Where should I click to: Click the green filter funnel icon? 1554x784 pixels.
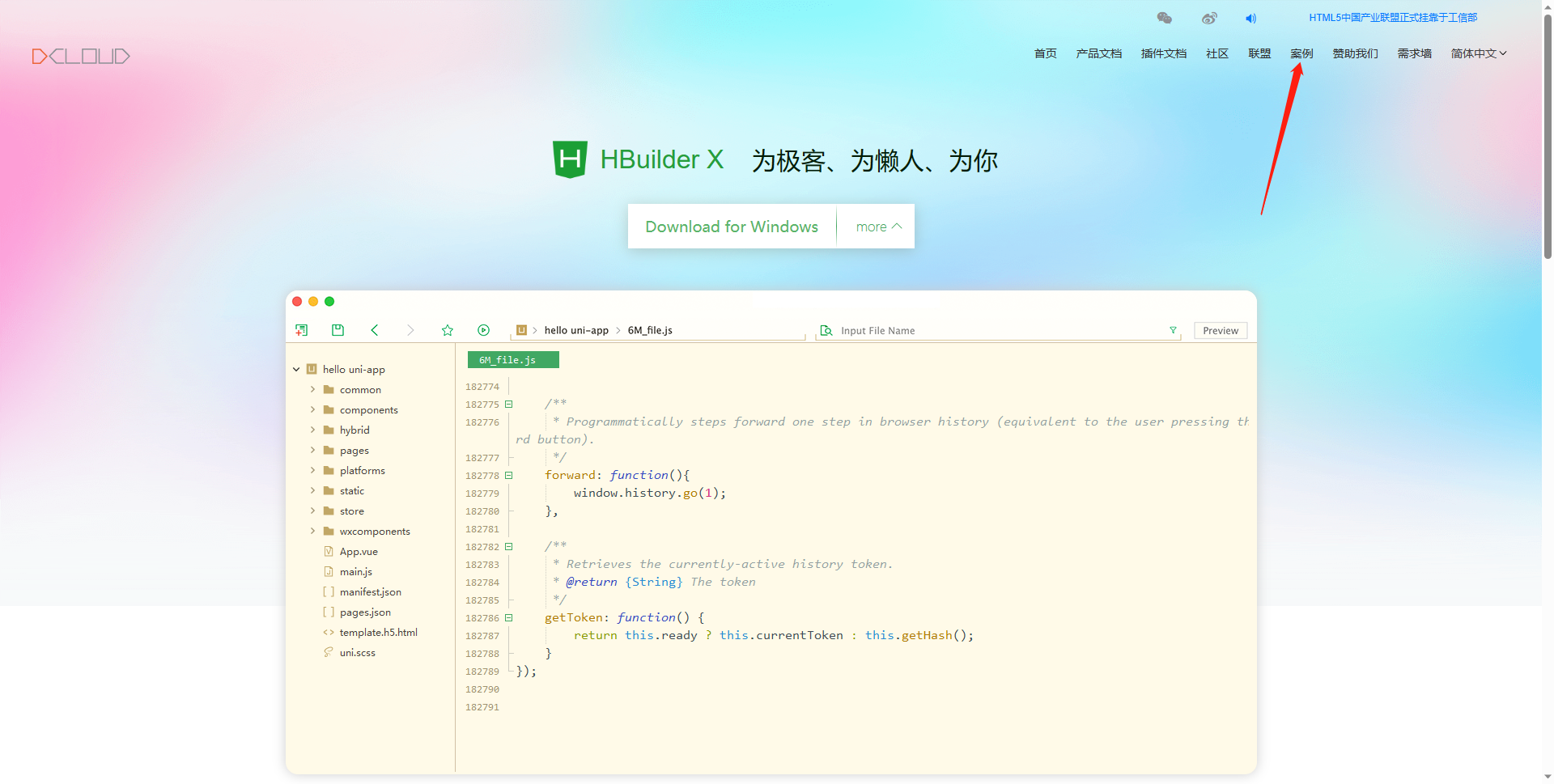(x=1173, y=330)
